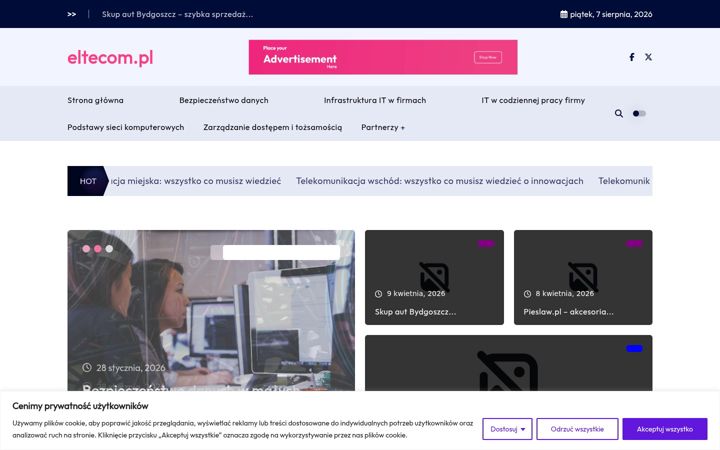Go to Strona główna

96,100
